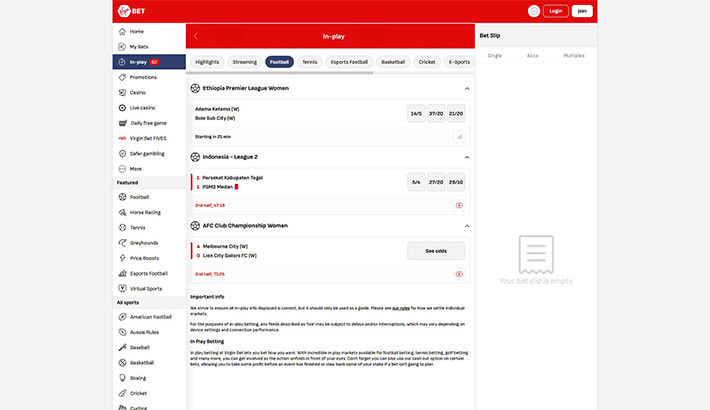Select the In-play sidebar item
Viewport: 710px width, 410px height.
coord(149,62)
